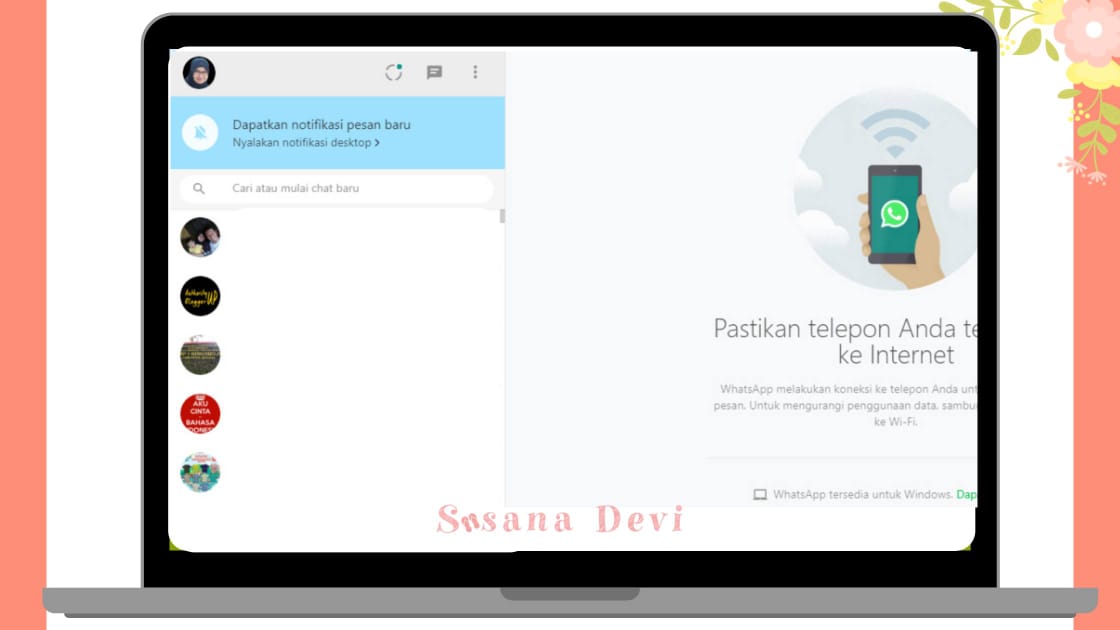Start a new chat with message icon
The height and width of the screenshot is (630, 1120).
[434, 72]
